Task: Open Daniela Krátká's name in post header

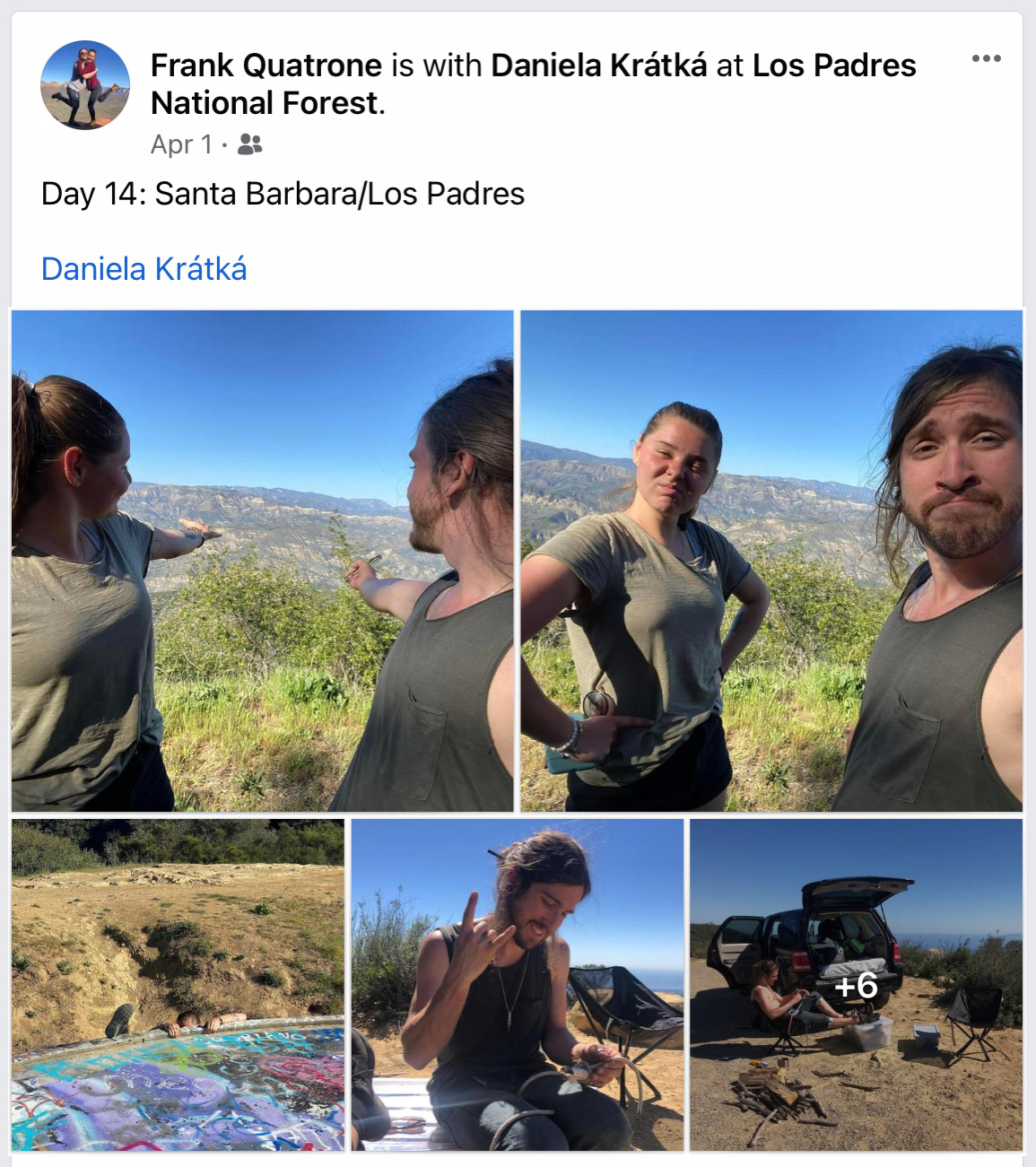Action: pyautogui.click(x=599, y=65)
